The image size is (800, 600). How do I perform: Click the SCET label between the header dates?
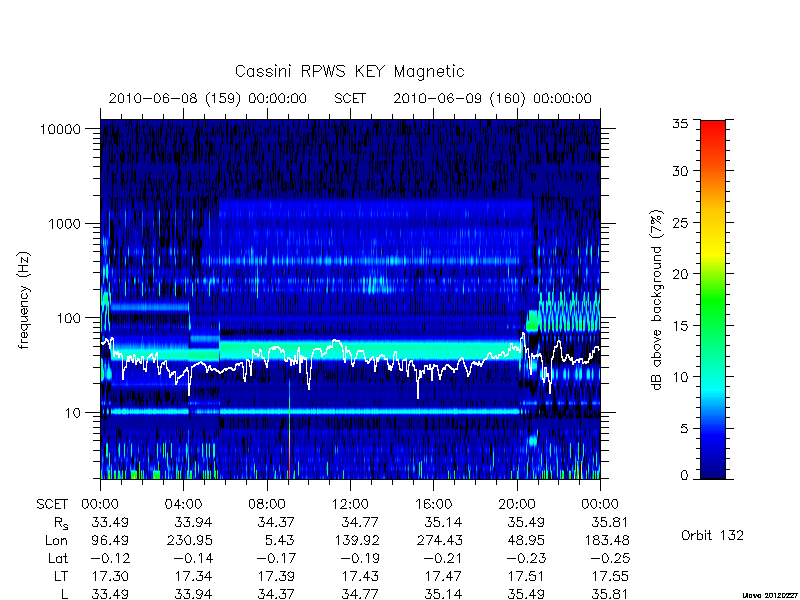click(350, 98)
